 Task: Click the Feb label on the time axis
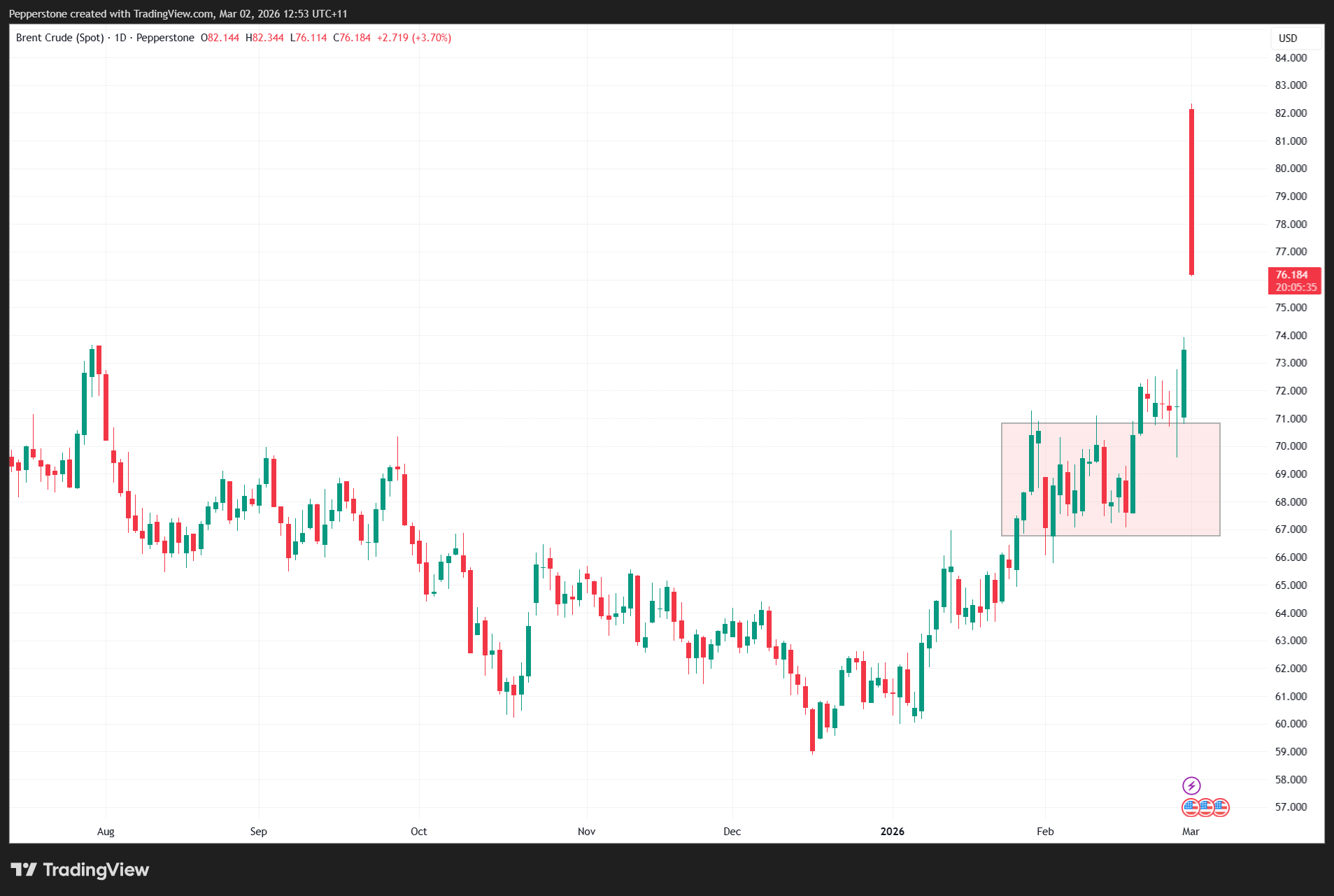point(1044,831)
